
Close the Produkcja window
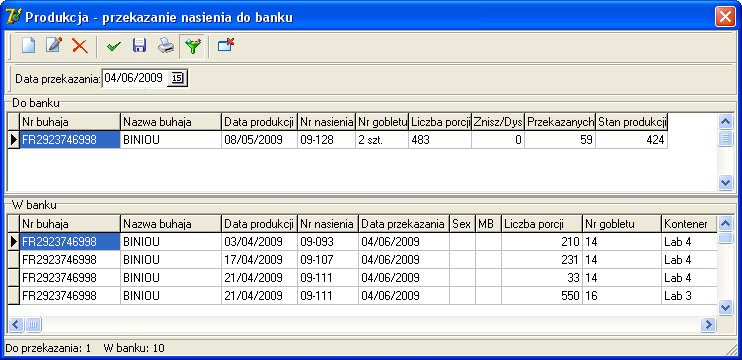[x=724, y=18]
